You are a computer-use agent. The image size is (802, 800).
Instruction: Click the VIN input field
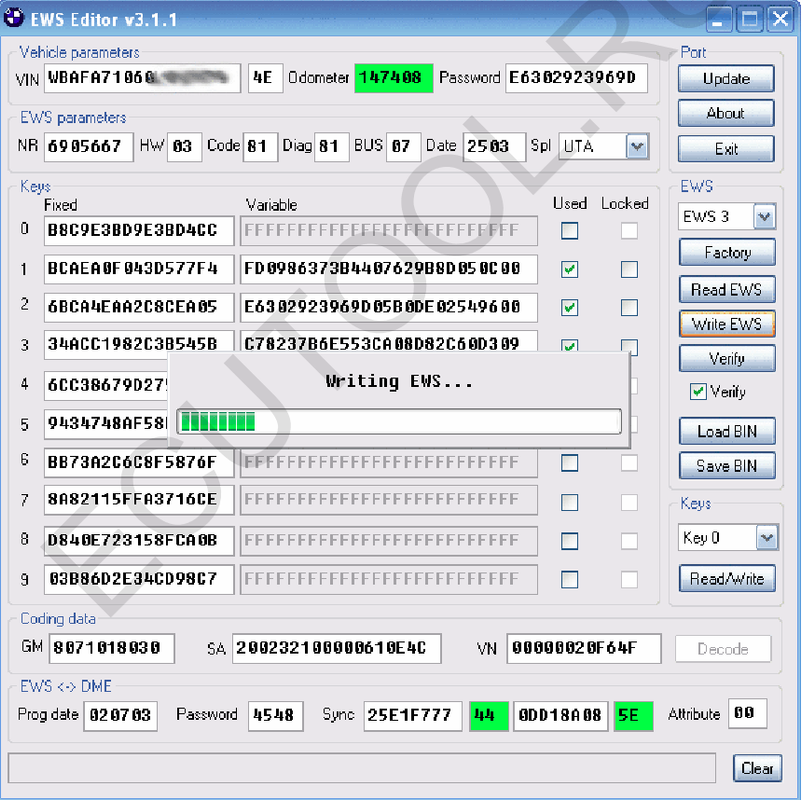coord(142,78)
